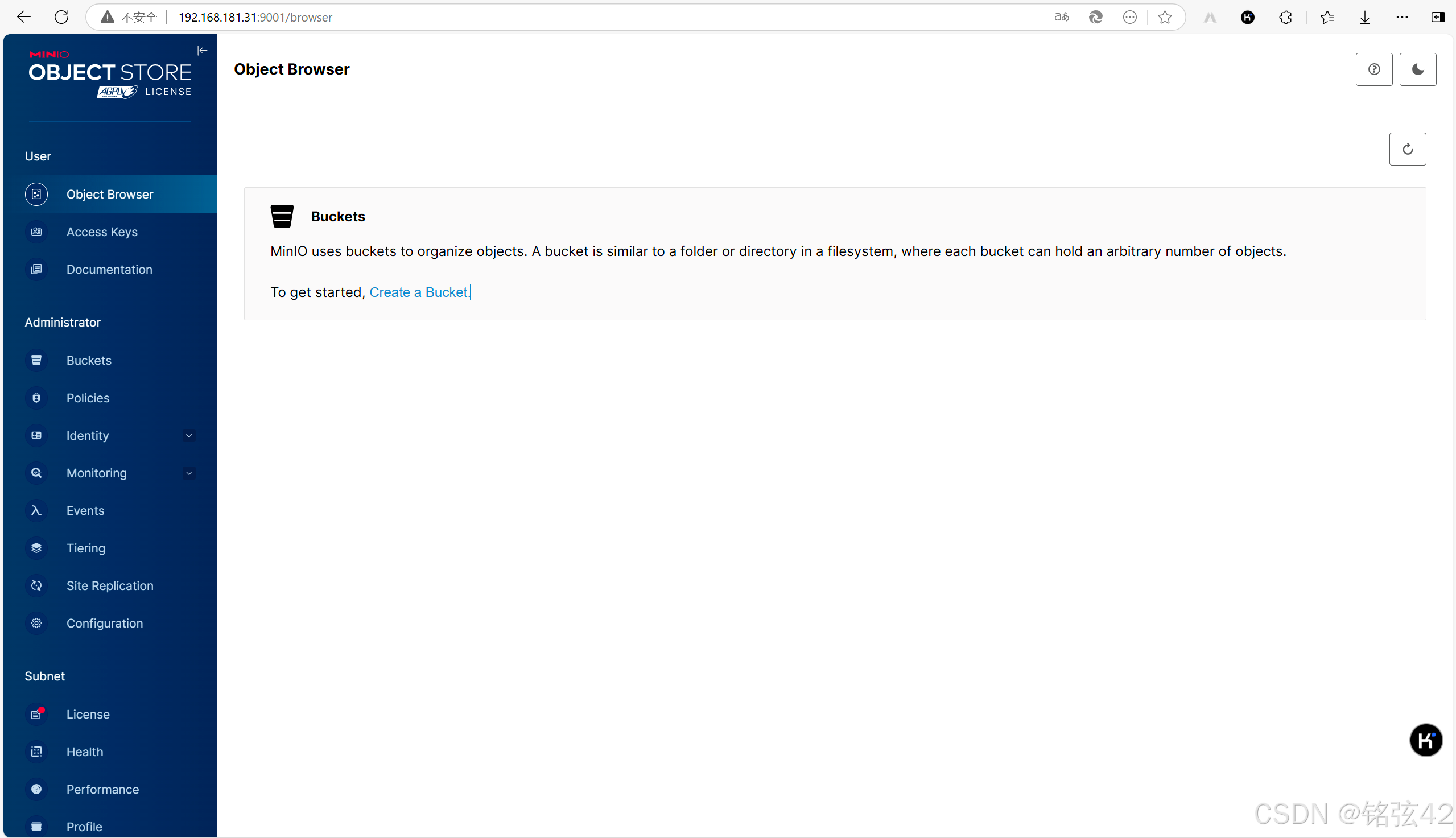Click the refresh icon above Buckets panel
1456x838 pixels.
tap(1407, 149)
